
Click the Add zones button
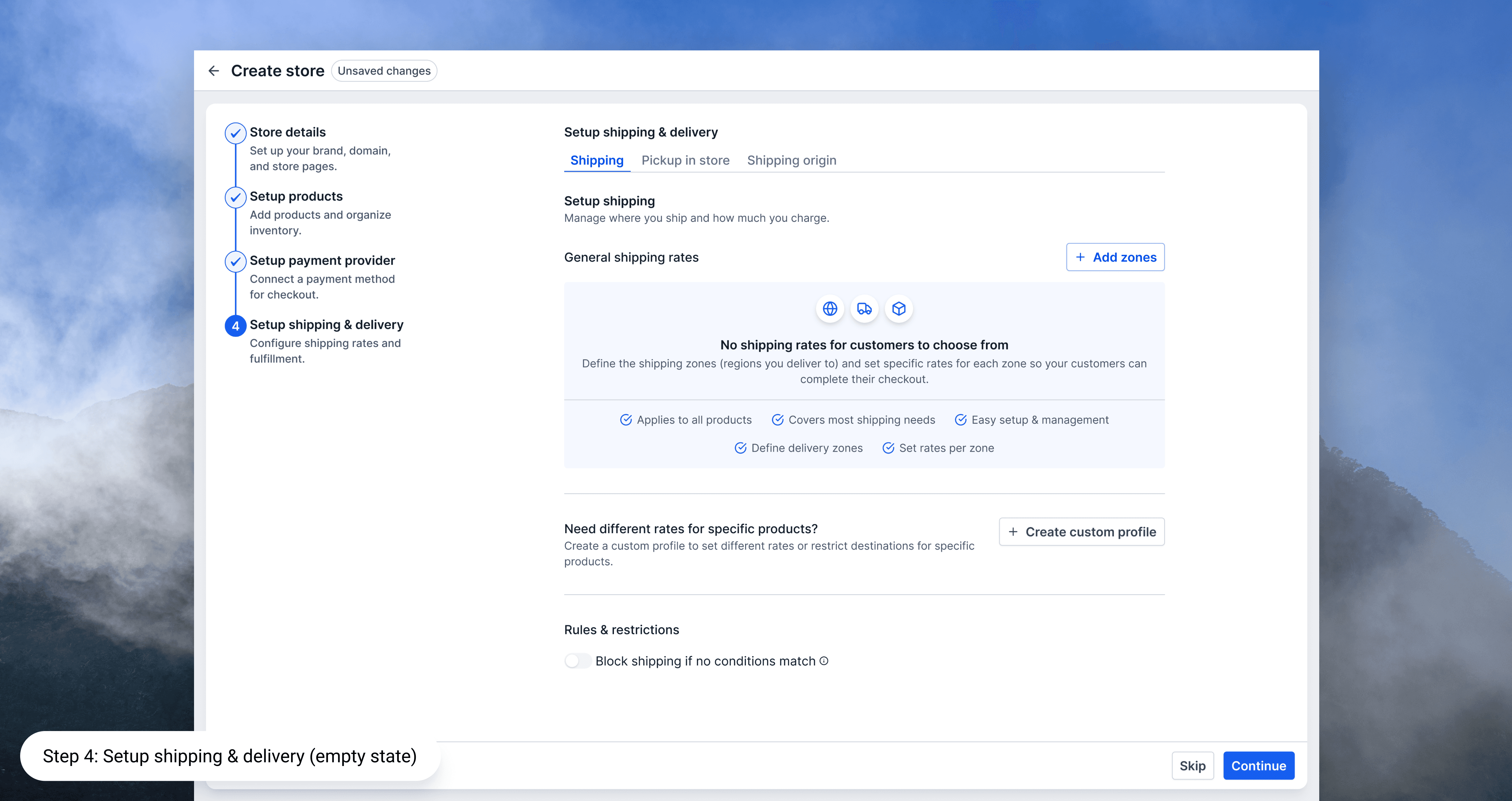1115,257
